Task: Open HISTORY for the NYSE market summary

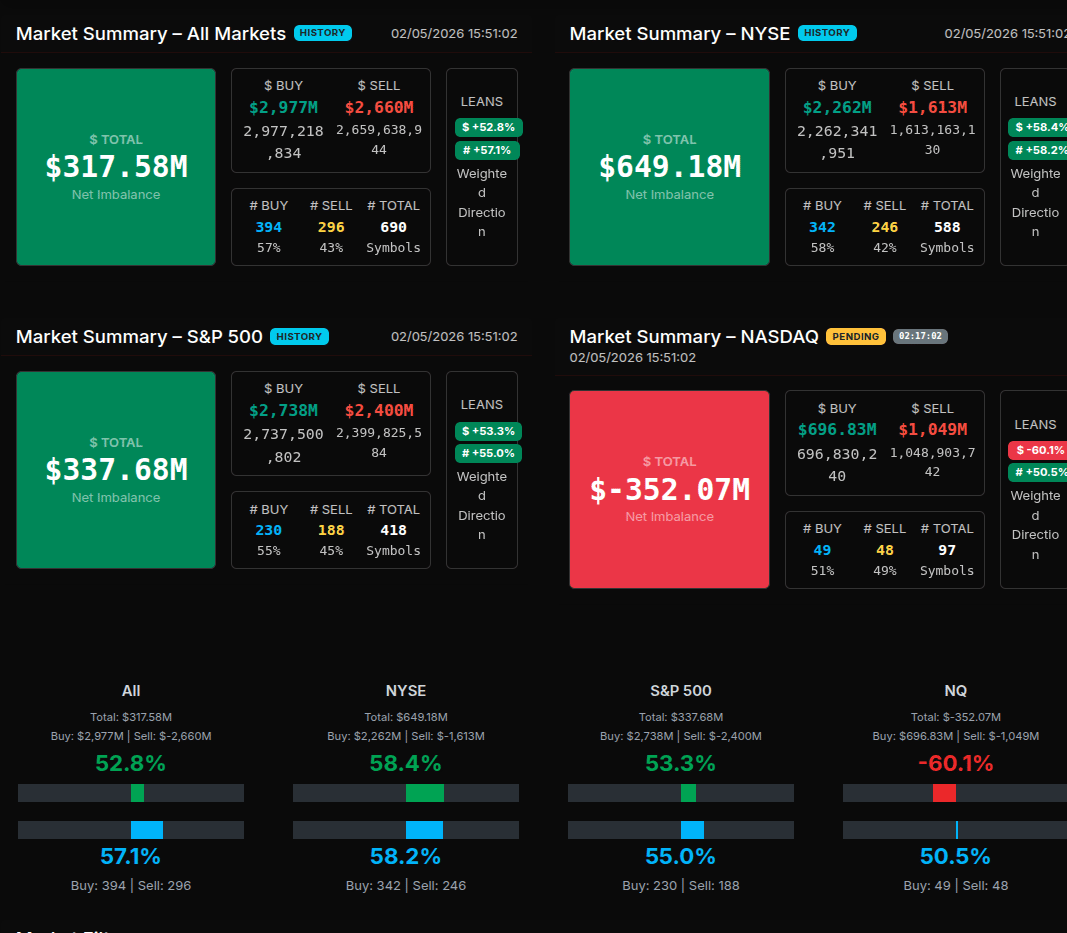Action: (x=826, y=33)
